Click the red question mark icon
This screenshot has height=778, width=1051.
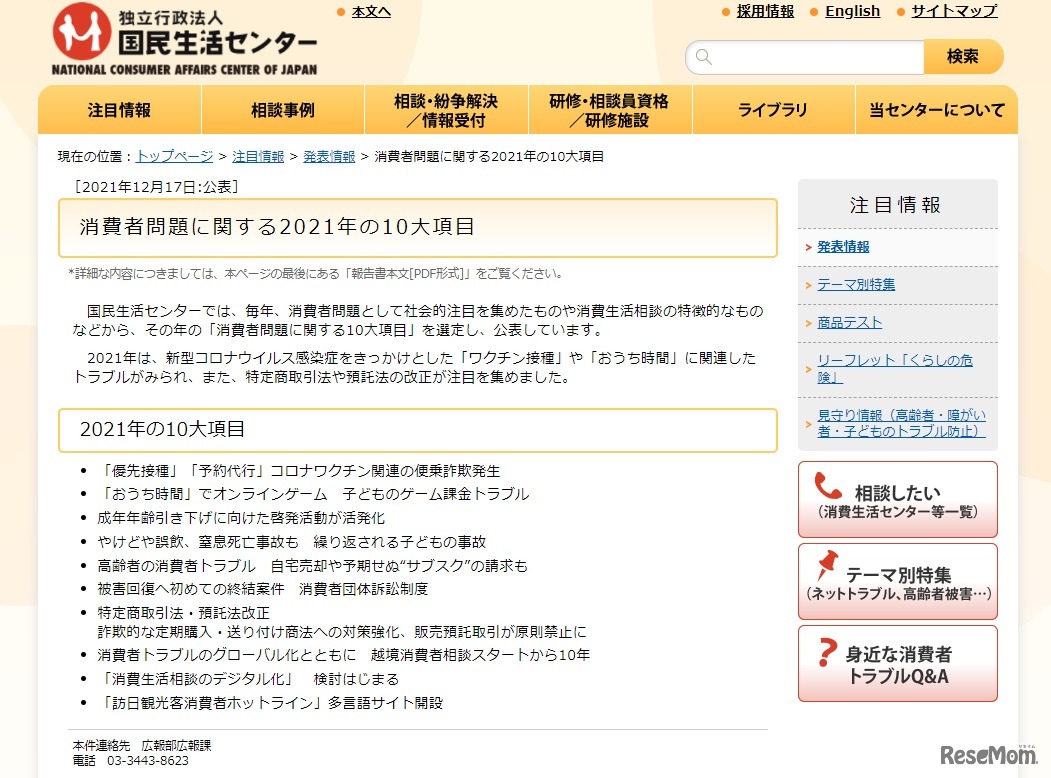click(x=828, y=652)
